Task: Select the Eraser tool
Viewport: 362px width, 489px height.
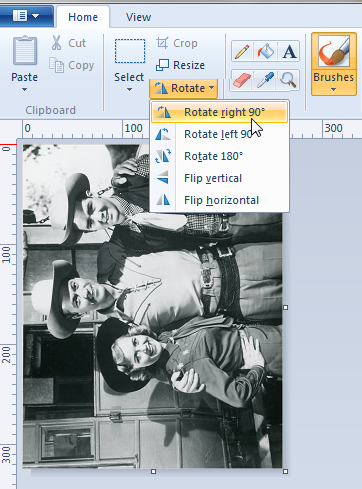Action: click(242, 80)
